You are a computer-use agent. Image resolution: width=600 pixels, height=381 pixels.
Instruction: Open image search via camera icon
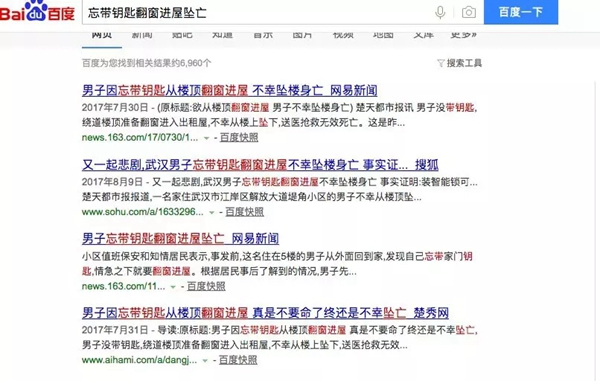point(469,12)
